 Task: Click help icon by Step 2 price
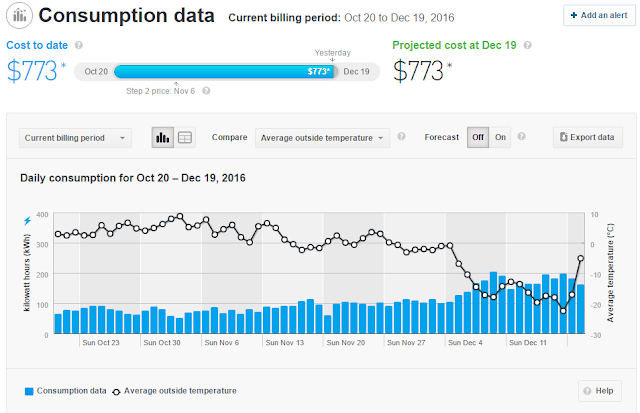coord(206,91)
